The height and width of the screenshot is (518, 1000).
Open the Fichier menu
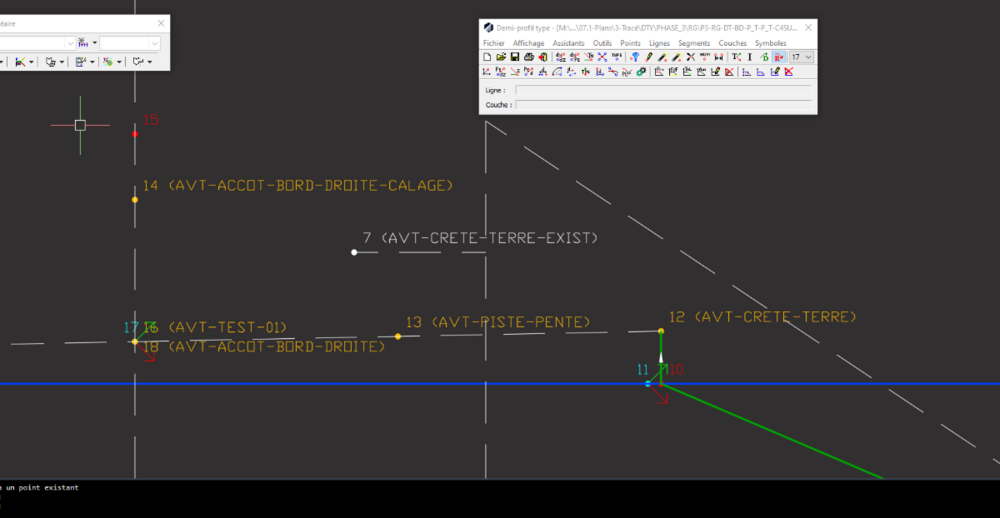point(494,43)
